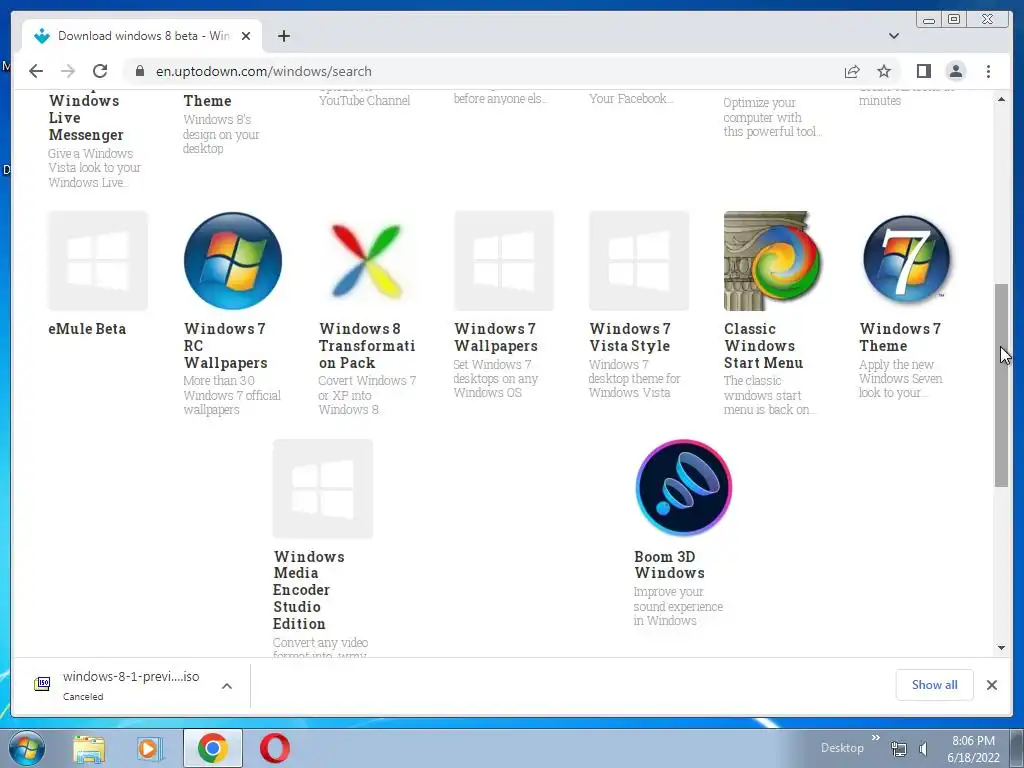The height and width of the screenshot is (768, 1024).
Task: Open the eMule Beta placeholder icon
Action: (98, 261)
